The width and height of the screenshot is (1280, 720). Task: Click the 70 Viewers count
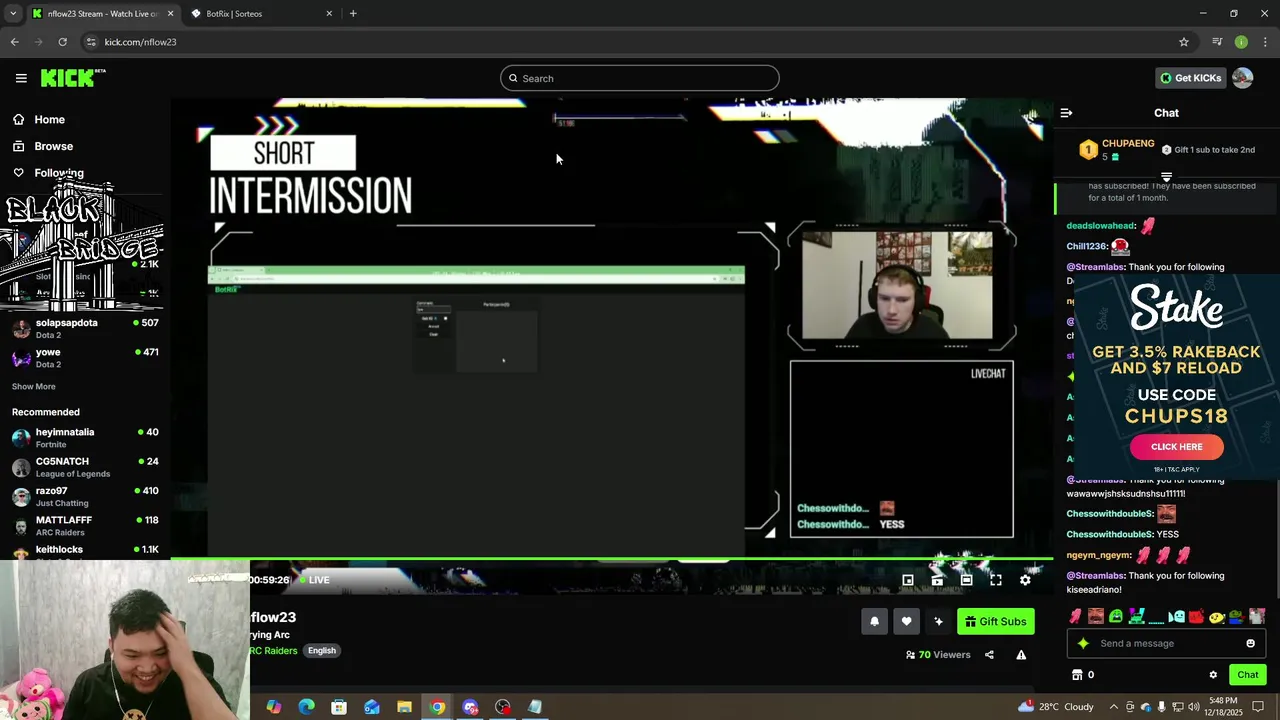938,655
